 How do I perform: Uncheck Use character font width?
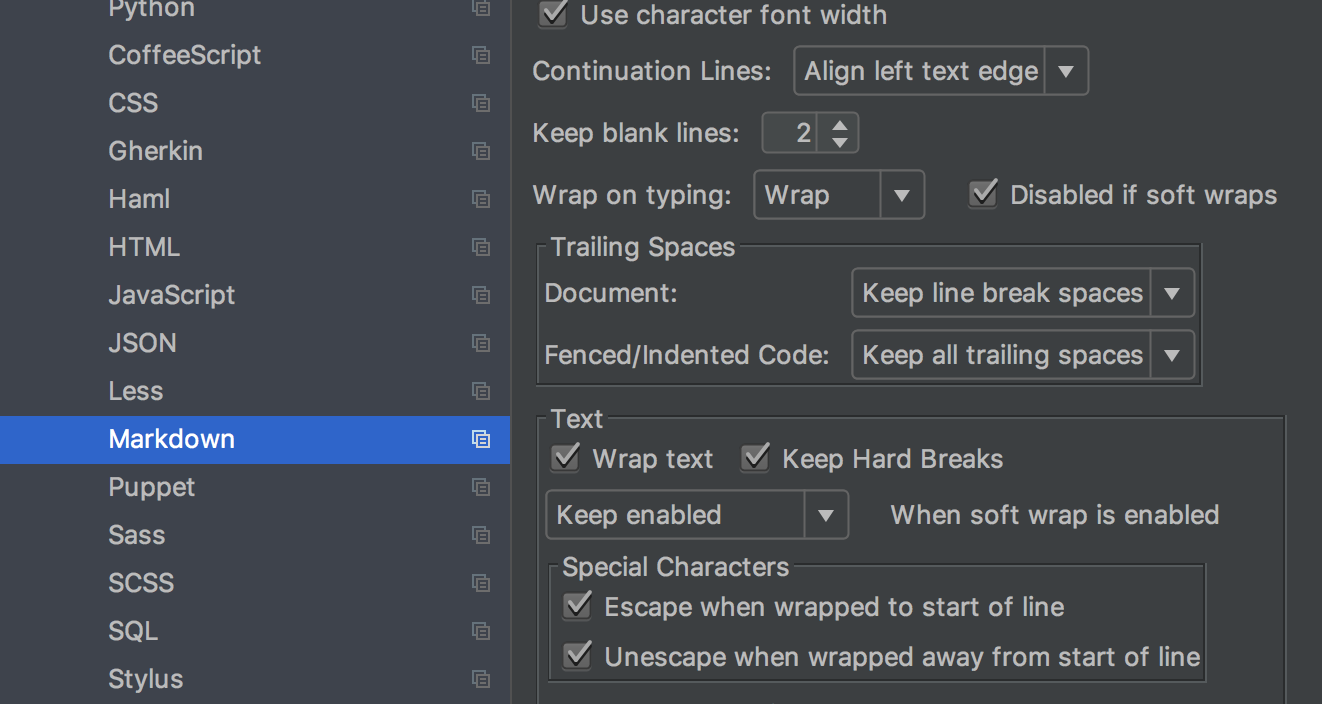551,15
